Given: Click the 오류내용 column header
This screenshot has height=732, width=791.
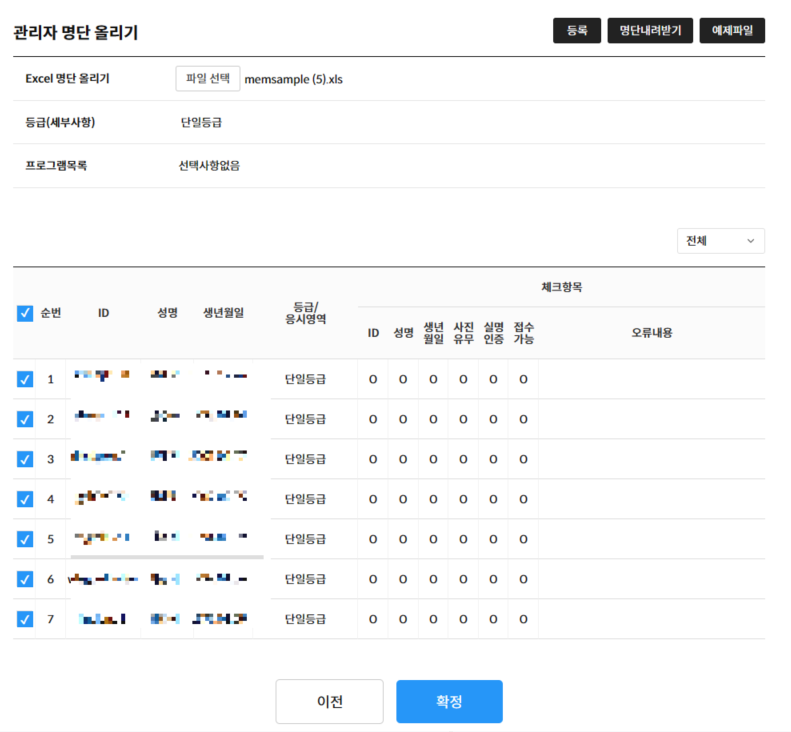Looking at the screenshot, I should coord(651,333).
